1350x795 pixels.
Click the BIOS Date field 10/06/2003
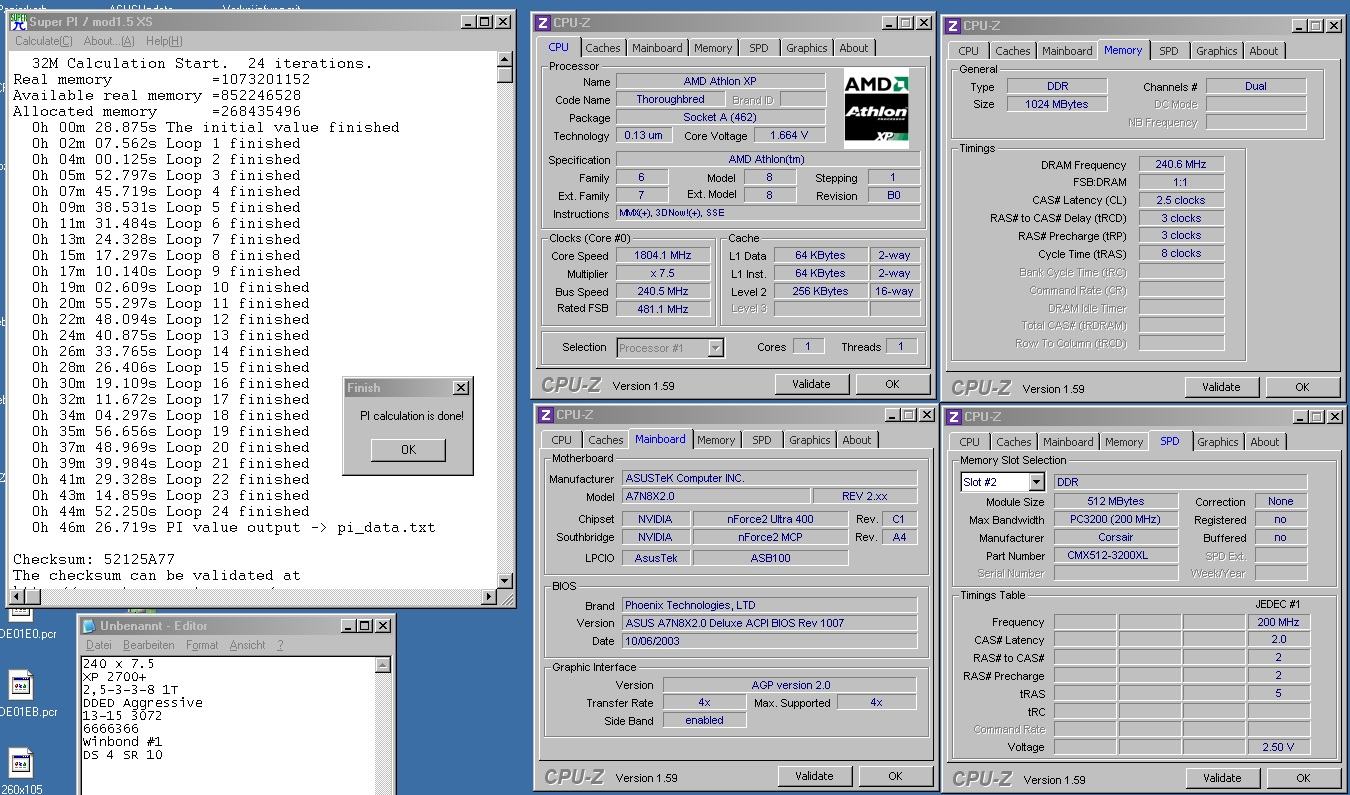(770, 641)
